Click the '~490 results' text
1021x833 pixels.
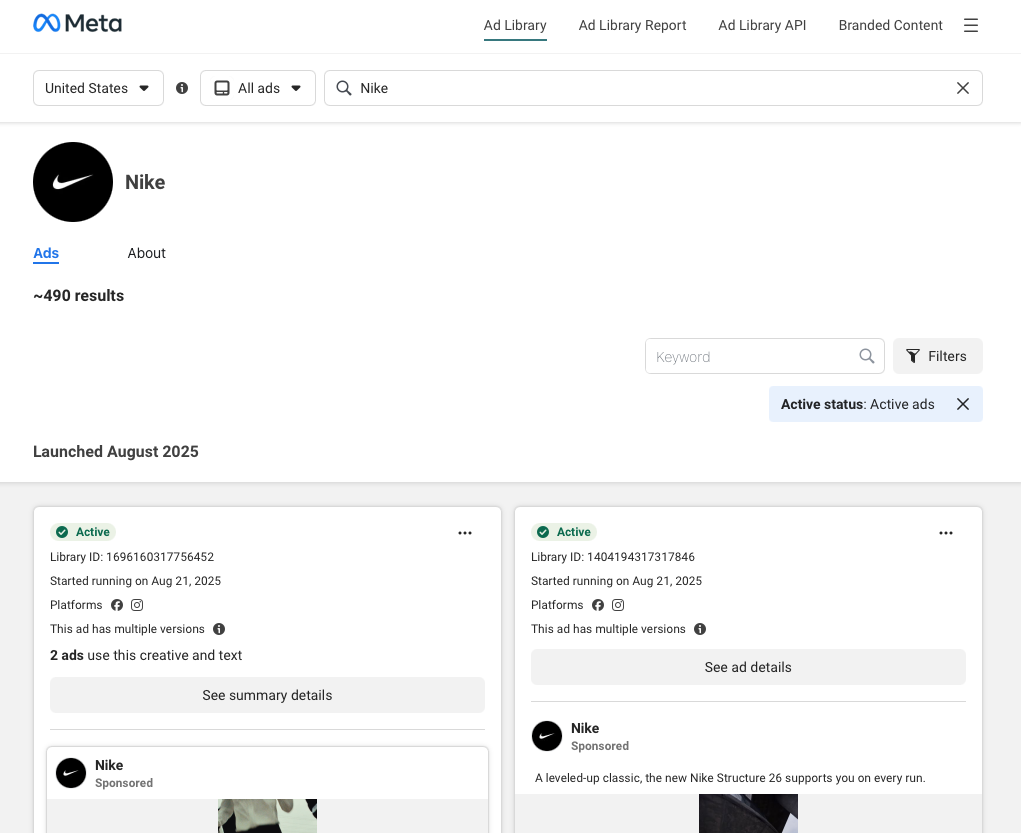pos(79,296)
